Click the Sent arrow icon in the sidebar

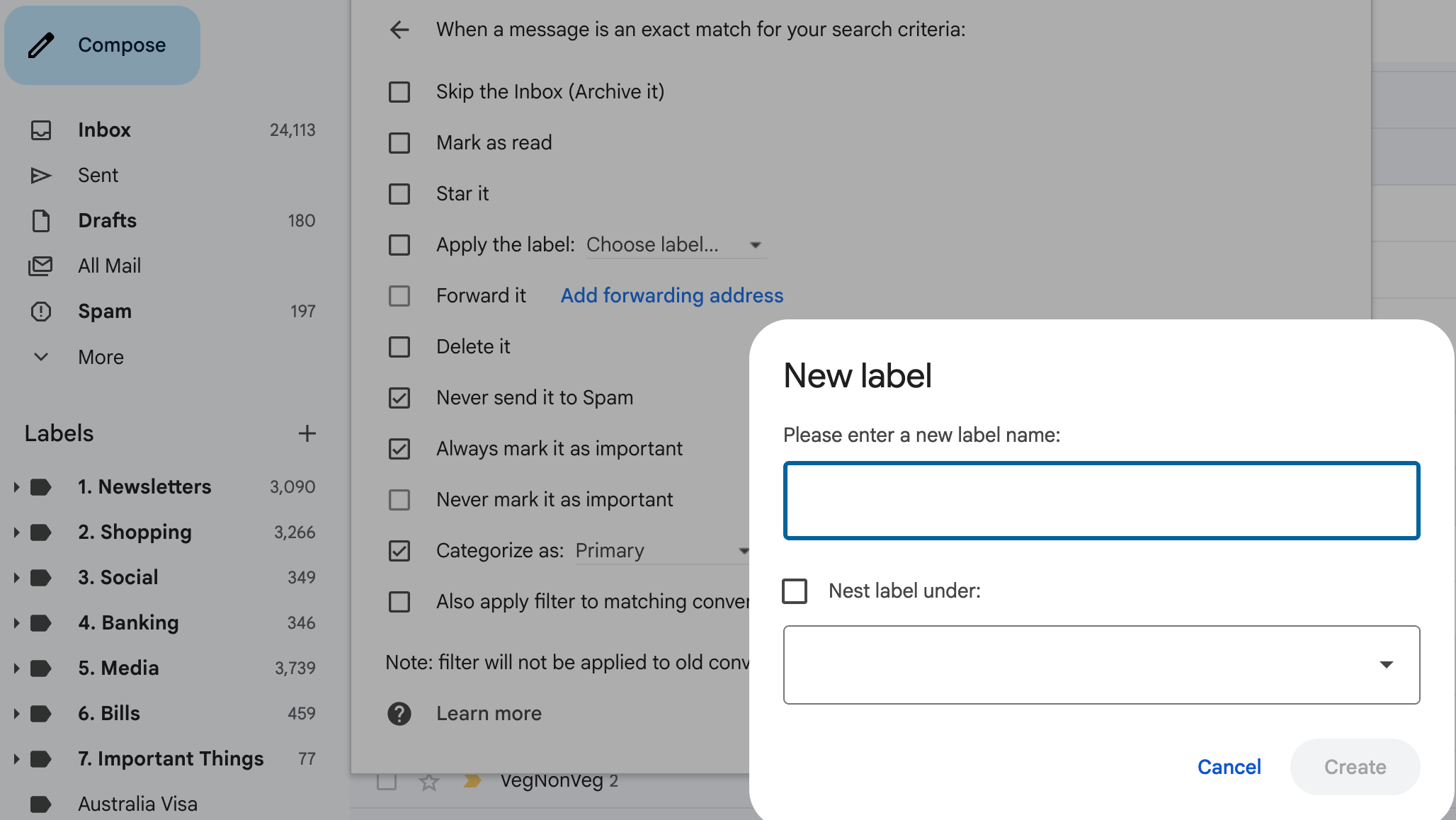coord(41,176)
